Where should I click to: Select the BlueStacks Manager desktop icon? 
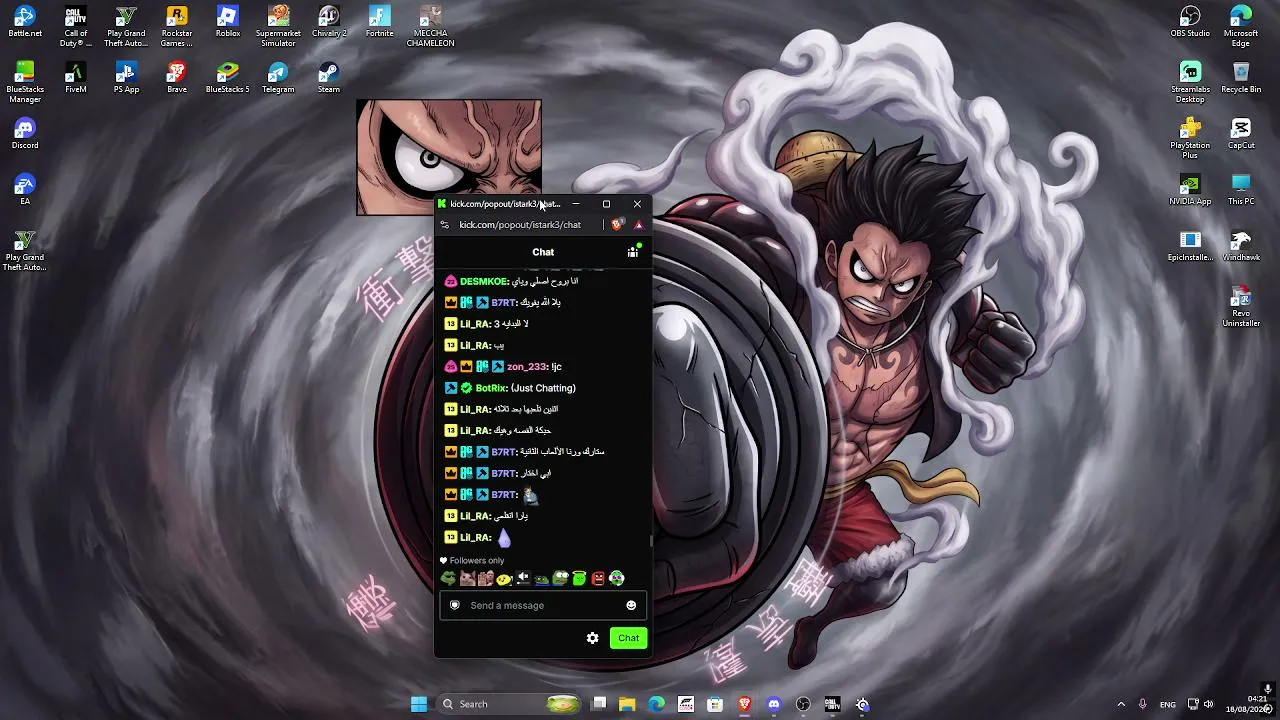click(x=25, y=83)
